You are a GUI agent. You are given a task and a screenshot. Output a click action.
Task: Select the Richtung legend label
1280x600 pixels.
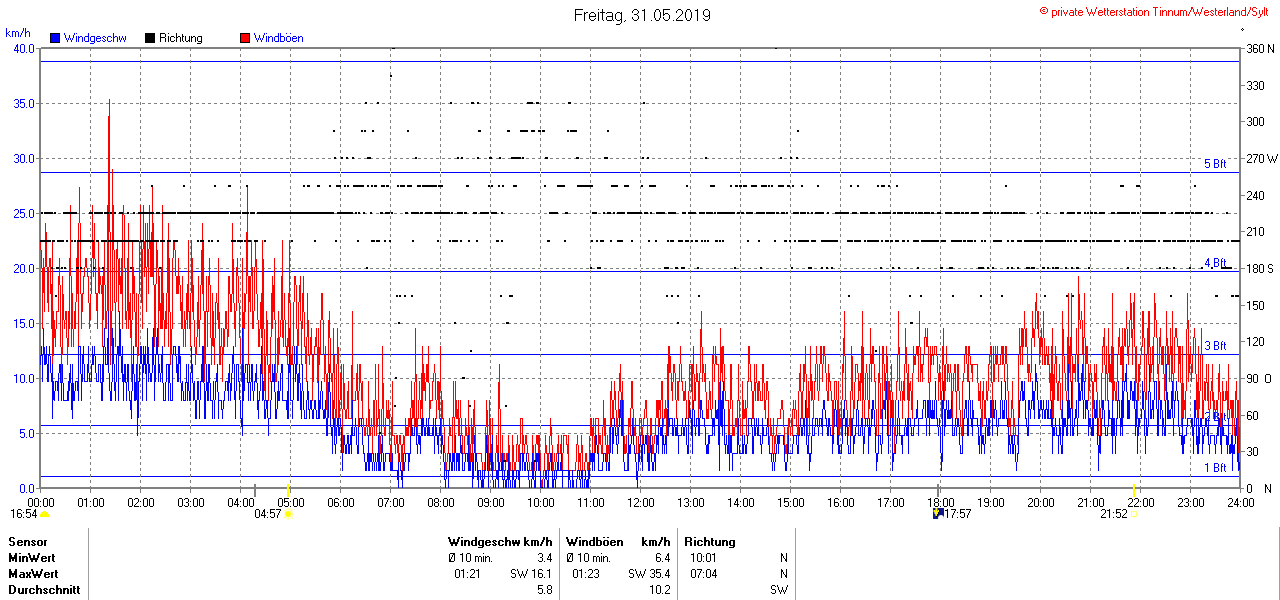pos(181,38)
